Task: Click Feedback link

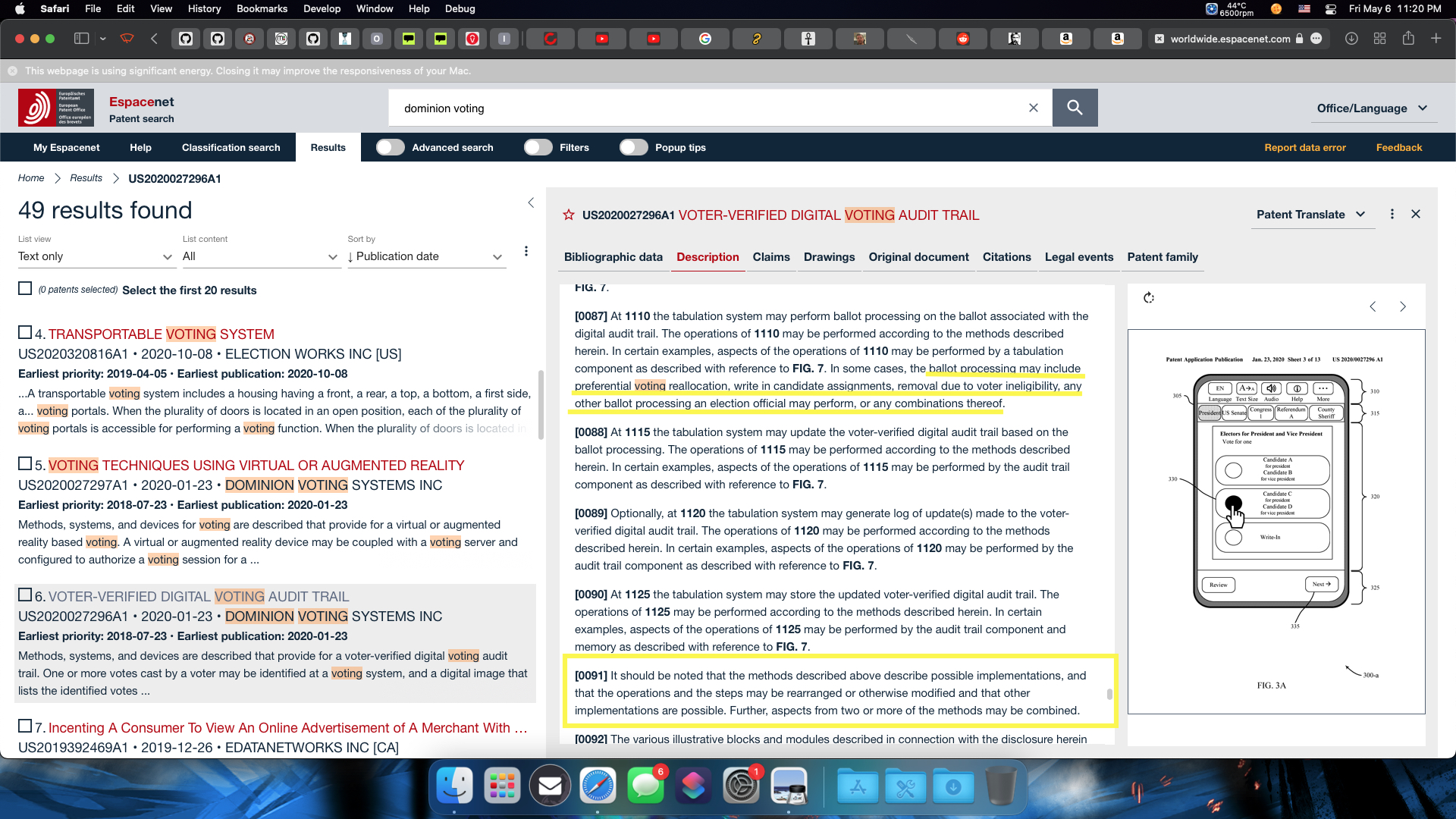Action: (x=1398, y=147)
